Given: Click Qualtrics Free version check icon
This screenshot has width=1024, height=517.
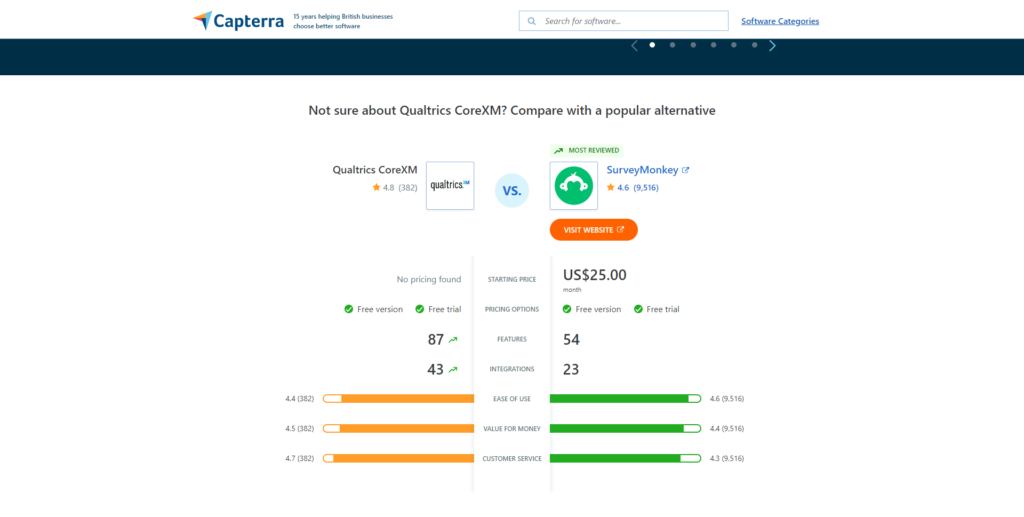Looking at the screenshot, I should [349, 309].
